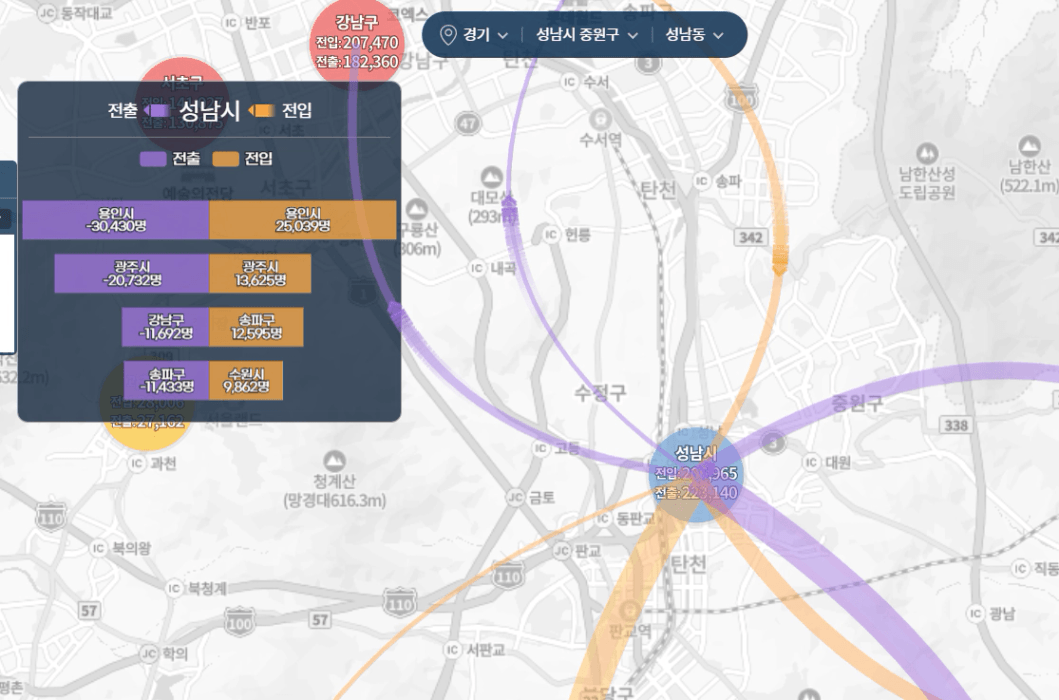This screenshot has height=700, width=1059.
Task: Select the 송파구 -11,433명 outflow bar
Action: click(166, 380)
